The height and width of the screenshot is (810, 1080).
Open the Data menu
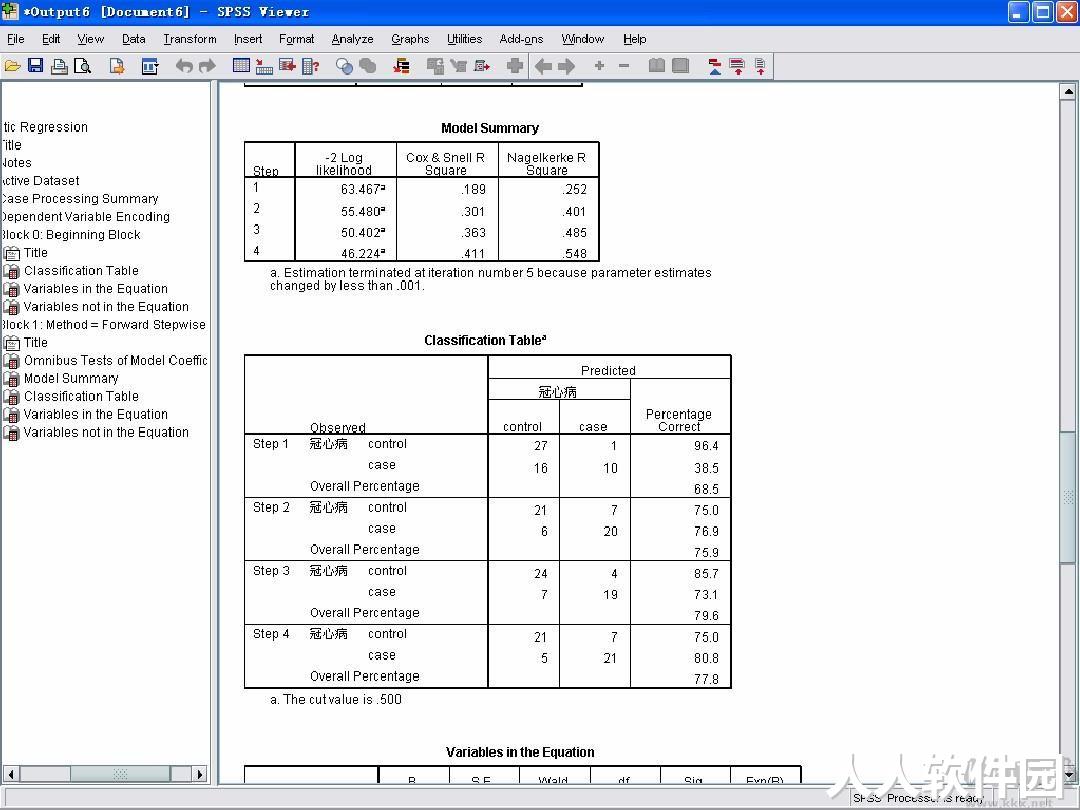134,39
